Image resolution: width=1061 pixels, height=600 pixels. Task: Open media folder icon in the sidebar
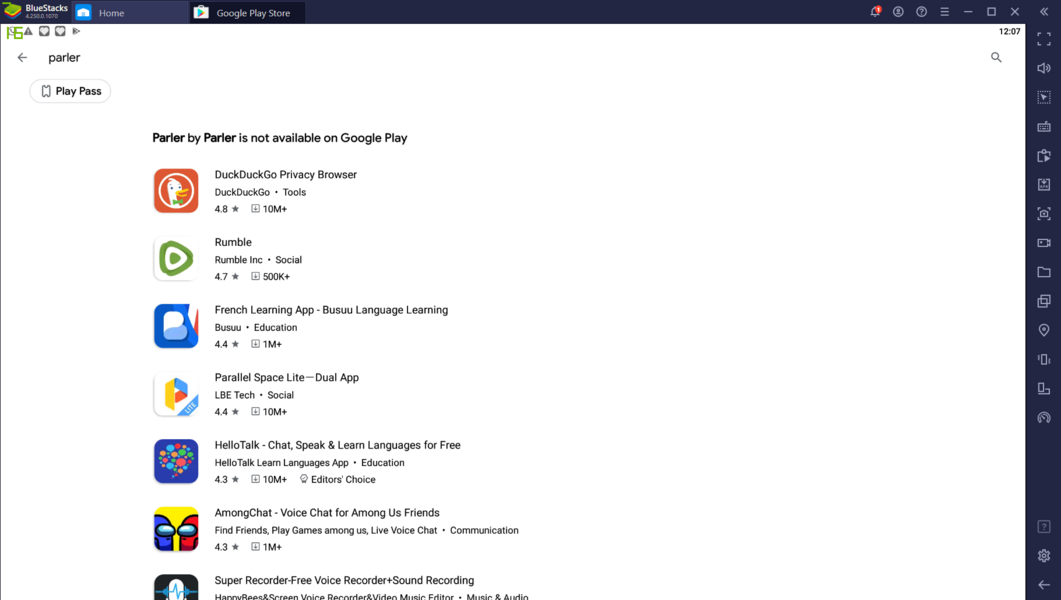click(1044, 272)
